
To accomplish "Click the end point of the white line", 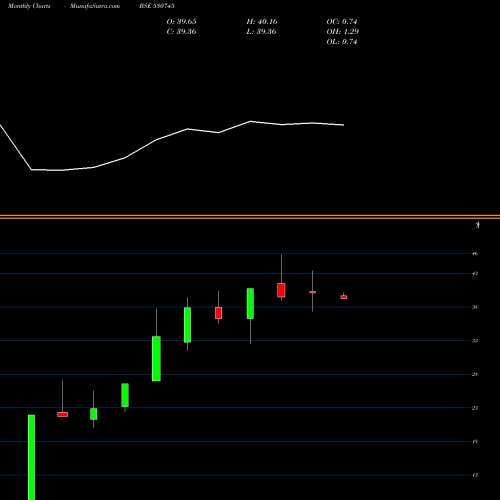I will pos(344,125).
